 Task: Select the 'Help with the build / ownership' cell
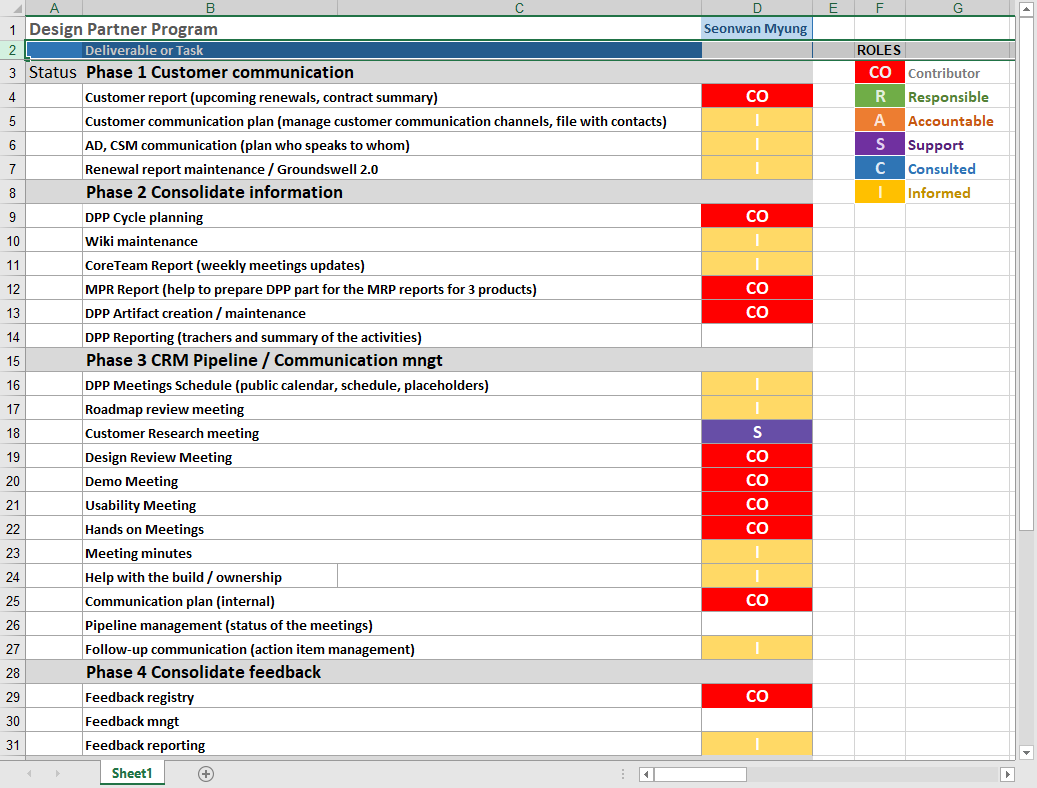tap(210, 577)
